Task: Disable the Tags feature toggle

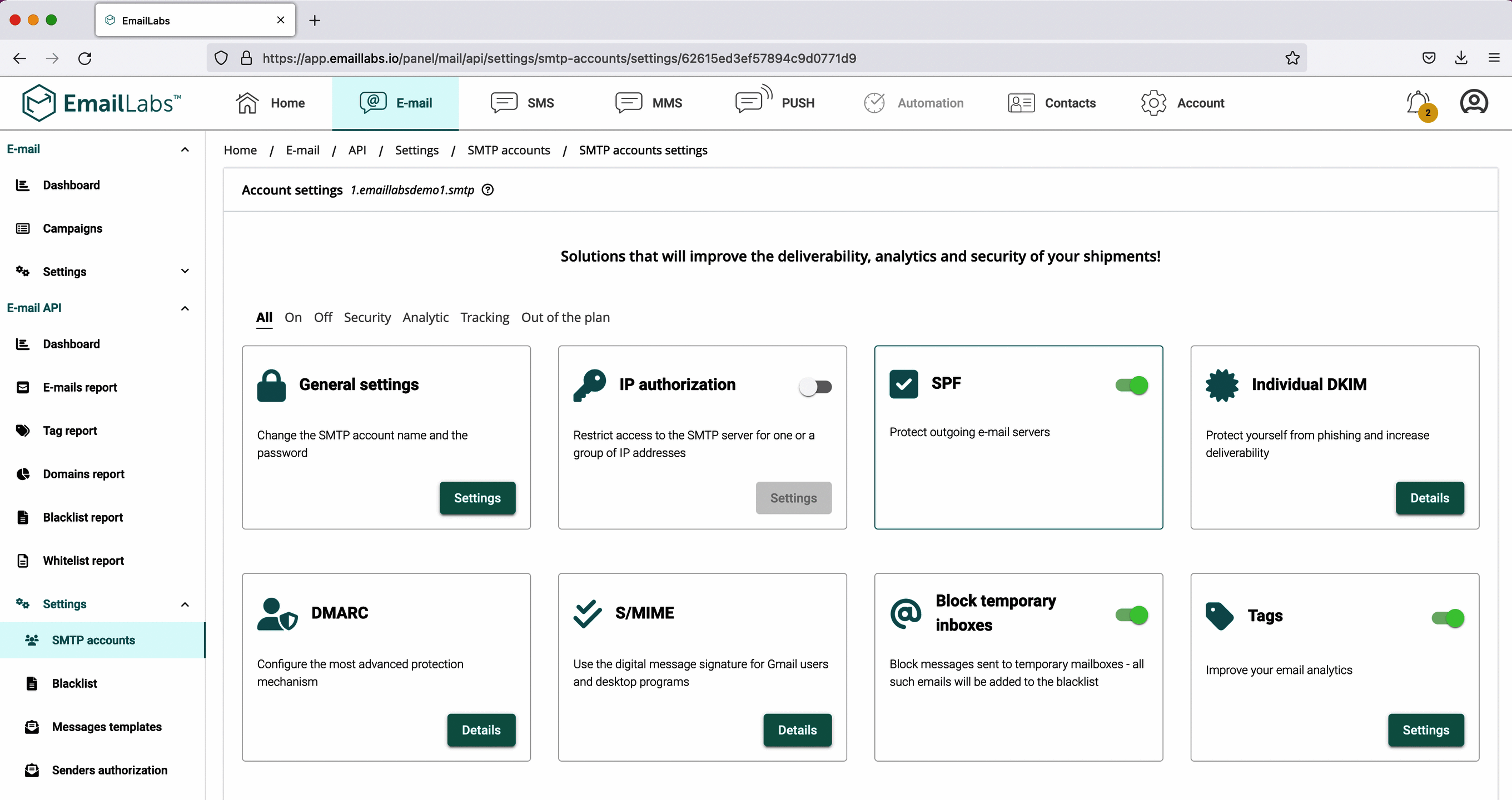Action: pos(1447,618)
